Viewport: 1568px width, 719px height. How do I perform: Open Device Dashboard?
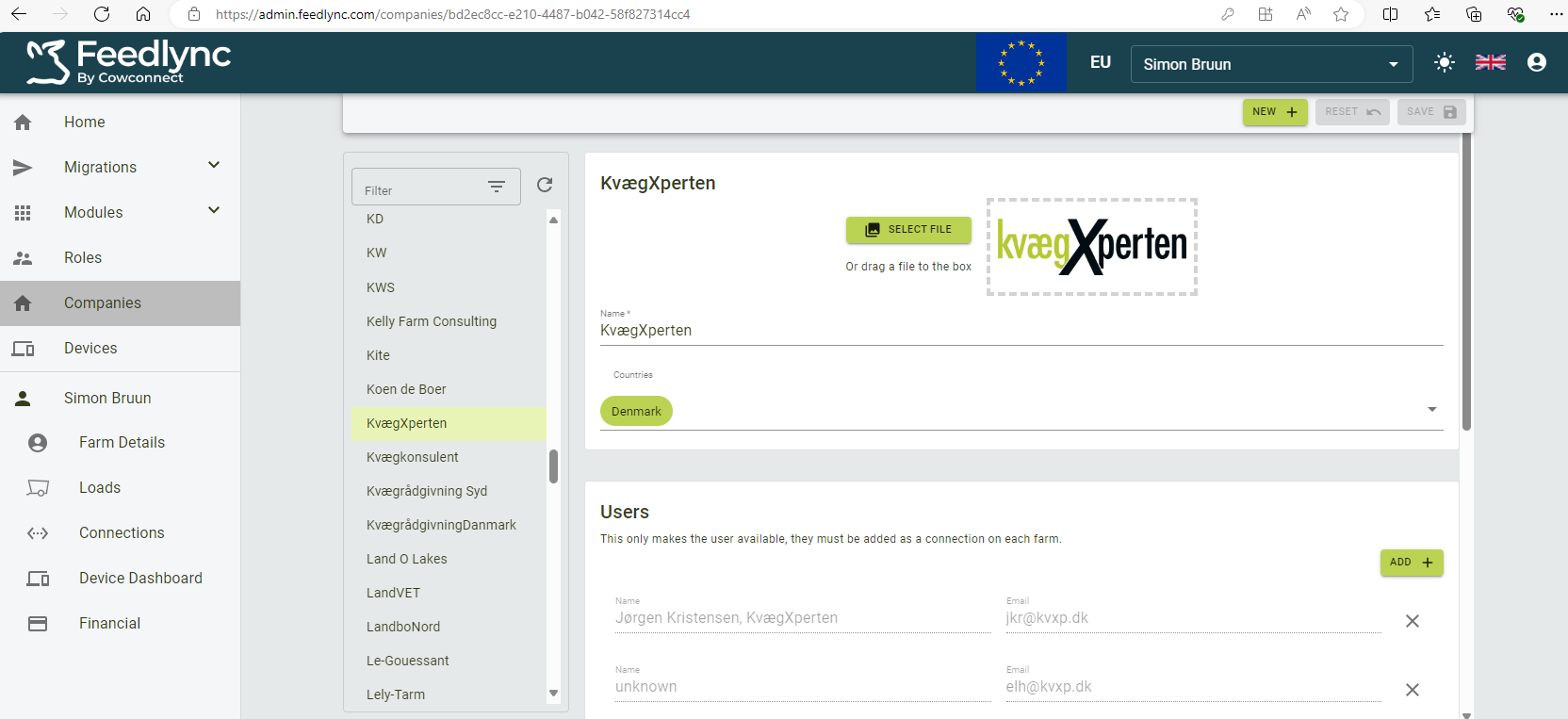[x=120, y=579]
